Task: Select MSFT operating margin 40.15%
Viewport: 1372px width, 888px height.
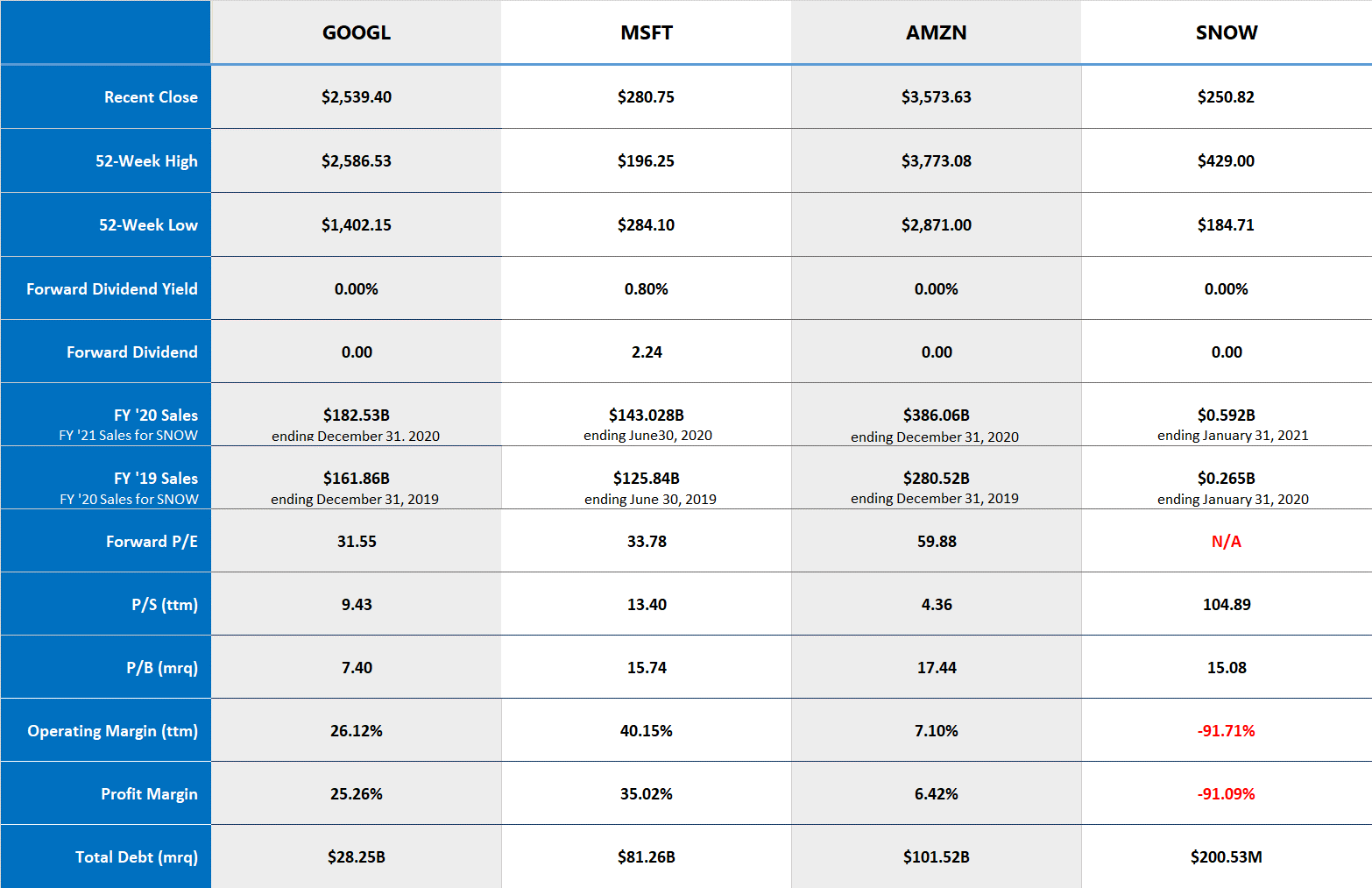Action: (647, 731)
